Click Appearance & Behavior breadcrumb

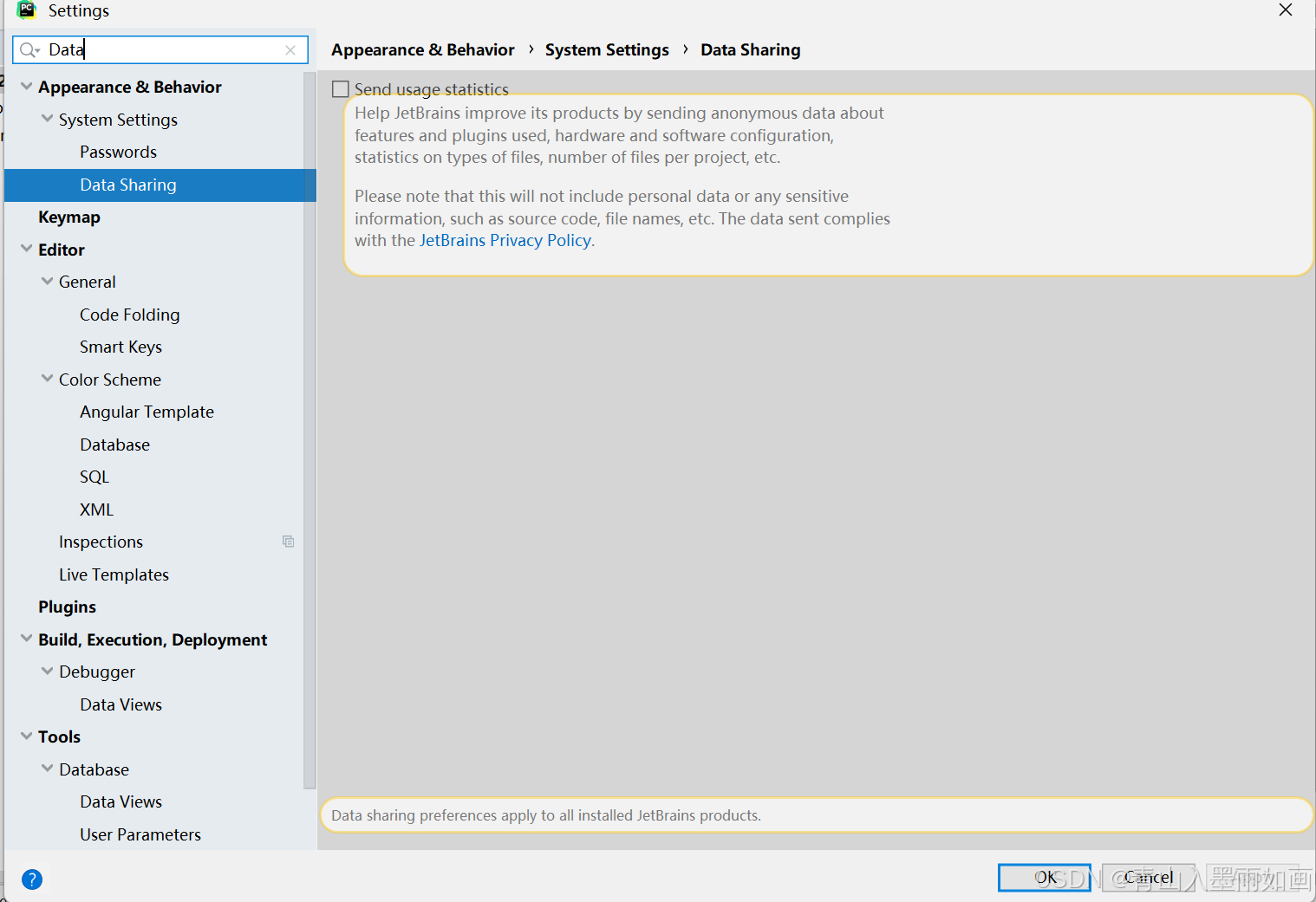pyautogui.click(x=423, y=50)
